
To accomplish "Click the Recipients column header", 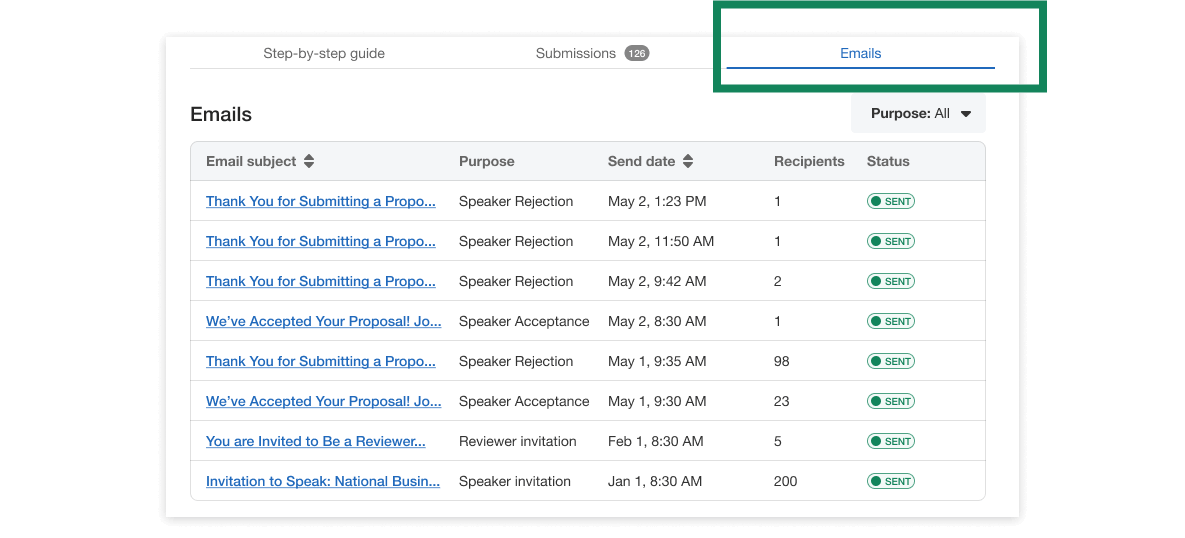I will click(x=809, y=161).
